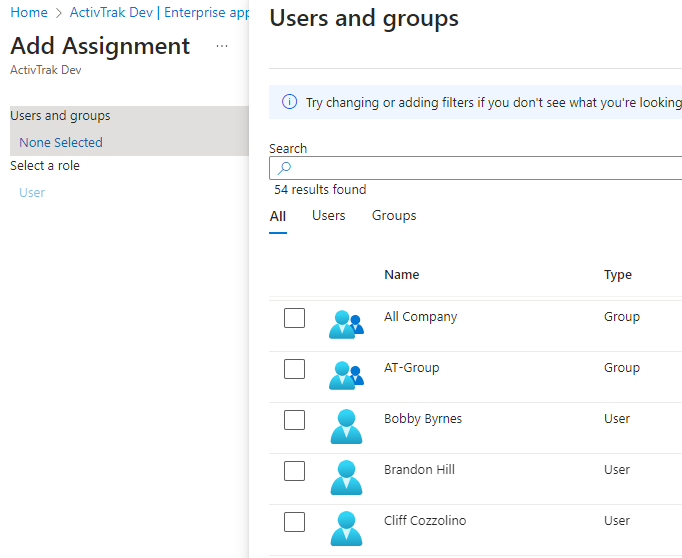The image size is (682, 558).
Task: Click the User type in Cliff Cozzolino row
Action: (x=617, y=521)
